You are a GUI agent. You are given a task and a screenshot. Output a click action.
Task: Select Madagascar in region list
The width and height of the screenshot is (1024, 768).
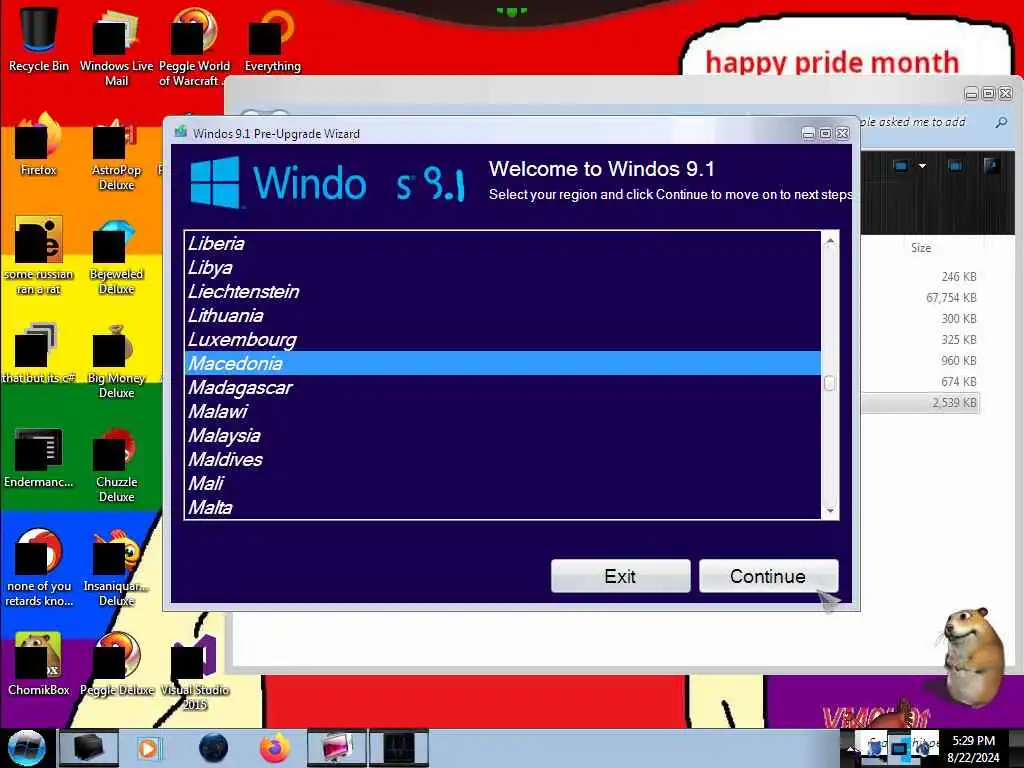tap(502, 387)
